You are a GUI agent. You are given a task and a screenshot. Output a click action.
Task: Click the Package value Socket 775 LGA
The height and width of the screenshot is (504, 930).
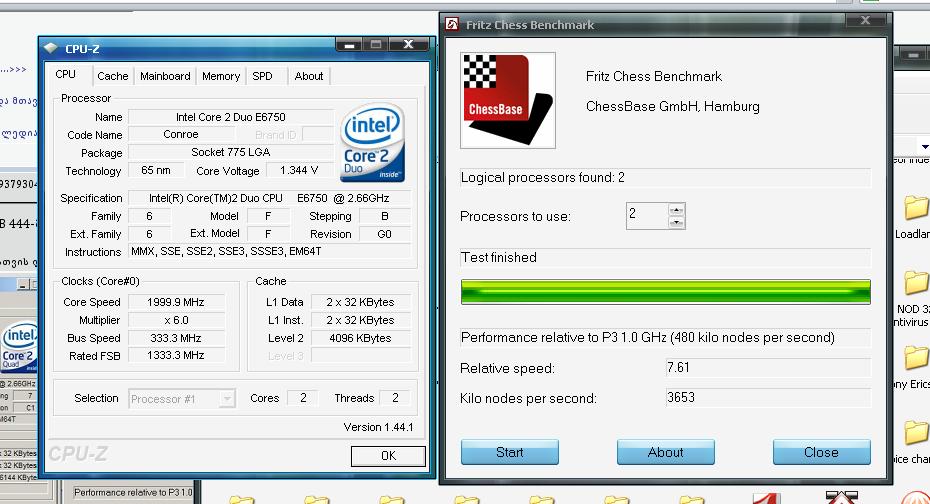point(231,152)
